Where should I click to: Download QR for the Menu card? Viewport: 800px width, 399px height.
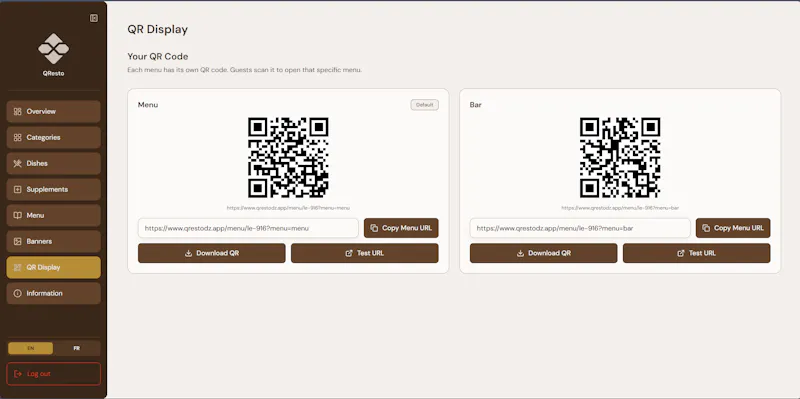click(212, 253)
